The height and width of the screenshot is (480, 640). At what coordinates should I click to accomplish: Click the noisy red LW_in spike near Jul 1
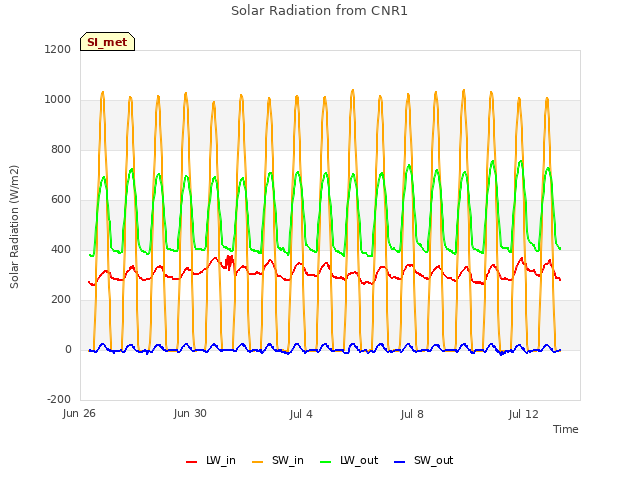[x=229, y=262]
